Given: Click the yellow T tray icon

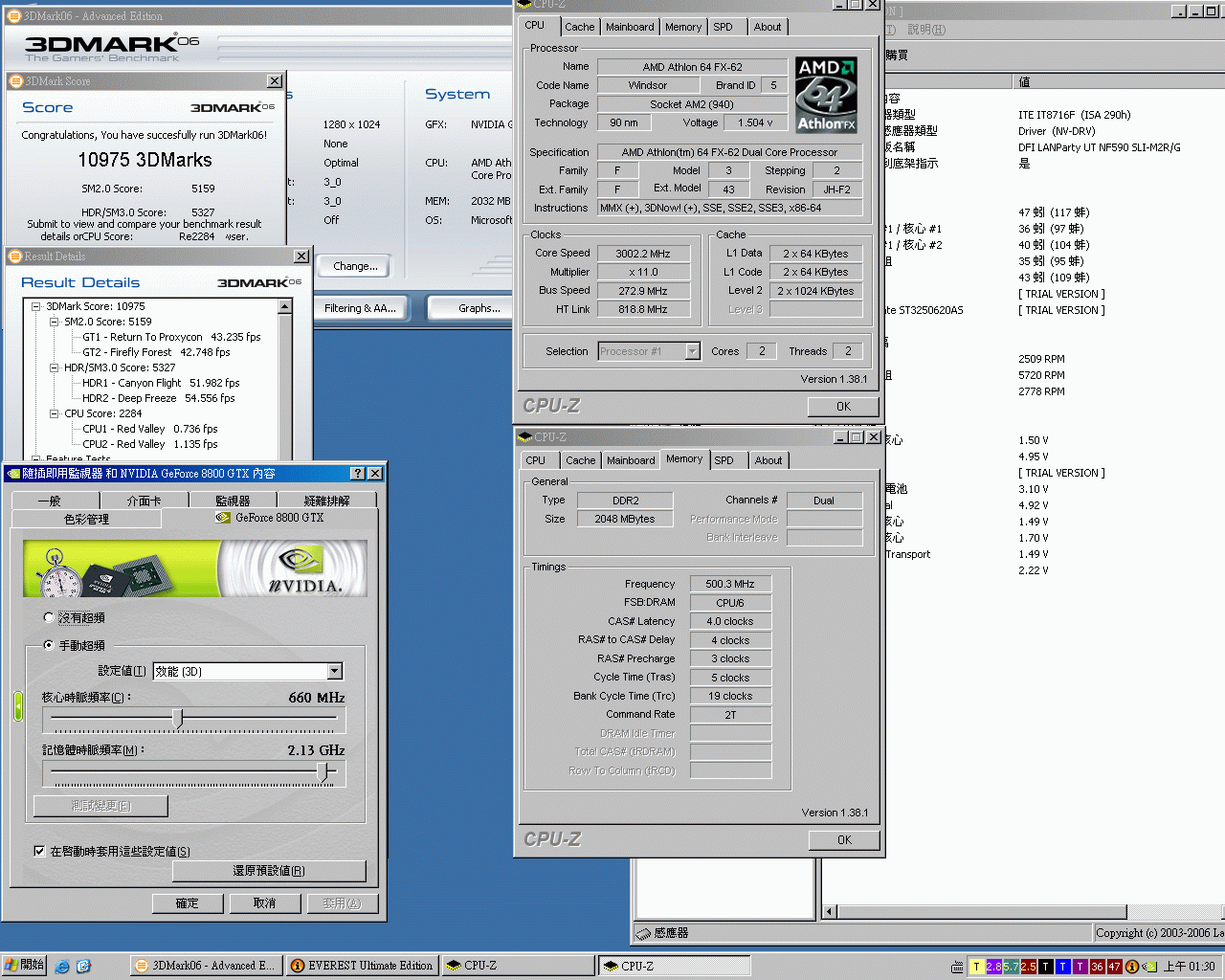Looking at the screenshot, I should tap(976, 967).
